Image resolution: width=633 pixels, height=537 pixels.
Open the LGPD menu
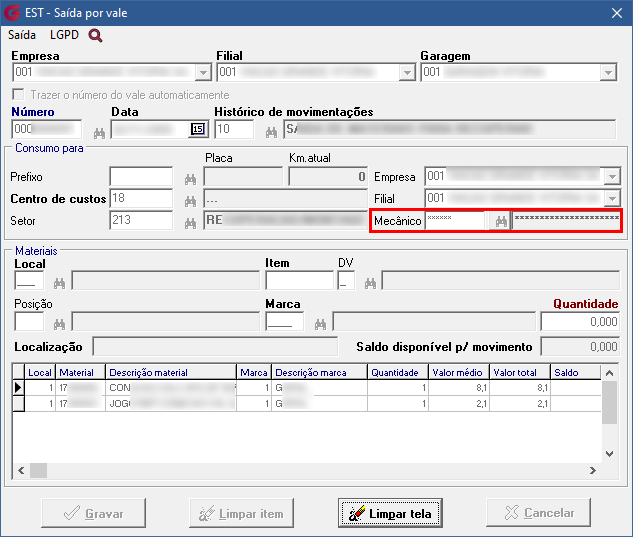pos(64,35)
